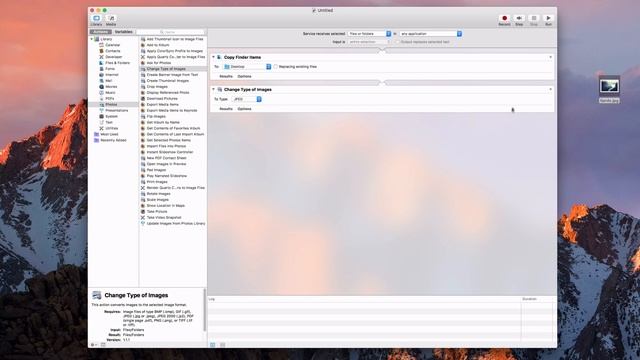Select 'Ask for Photos' action
The image size is (640, 360).
159,63
